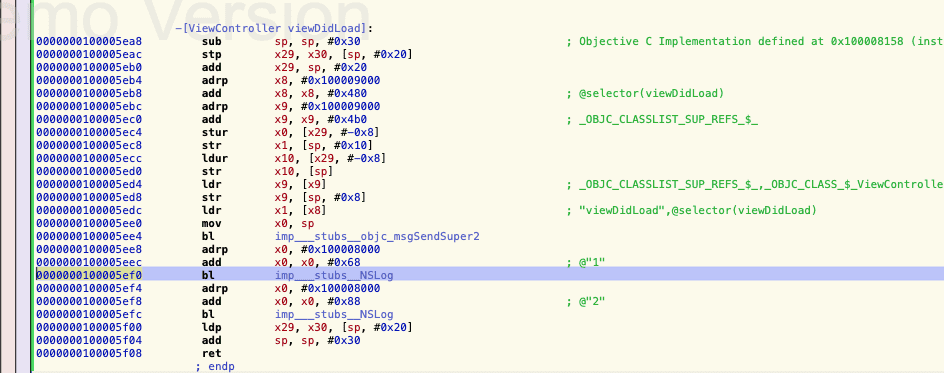Open the second imp___stubs__NSLog reference

click(334, 314)
